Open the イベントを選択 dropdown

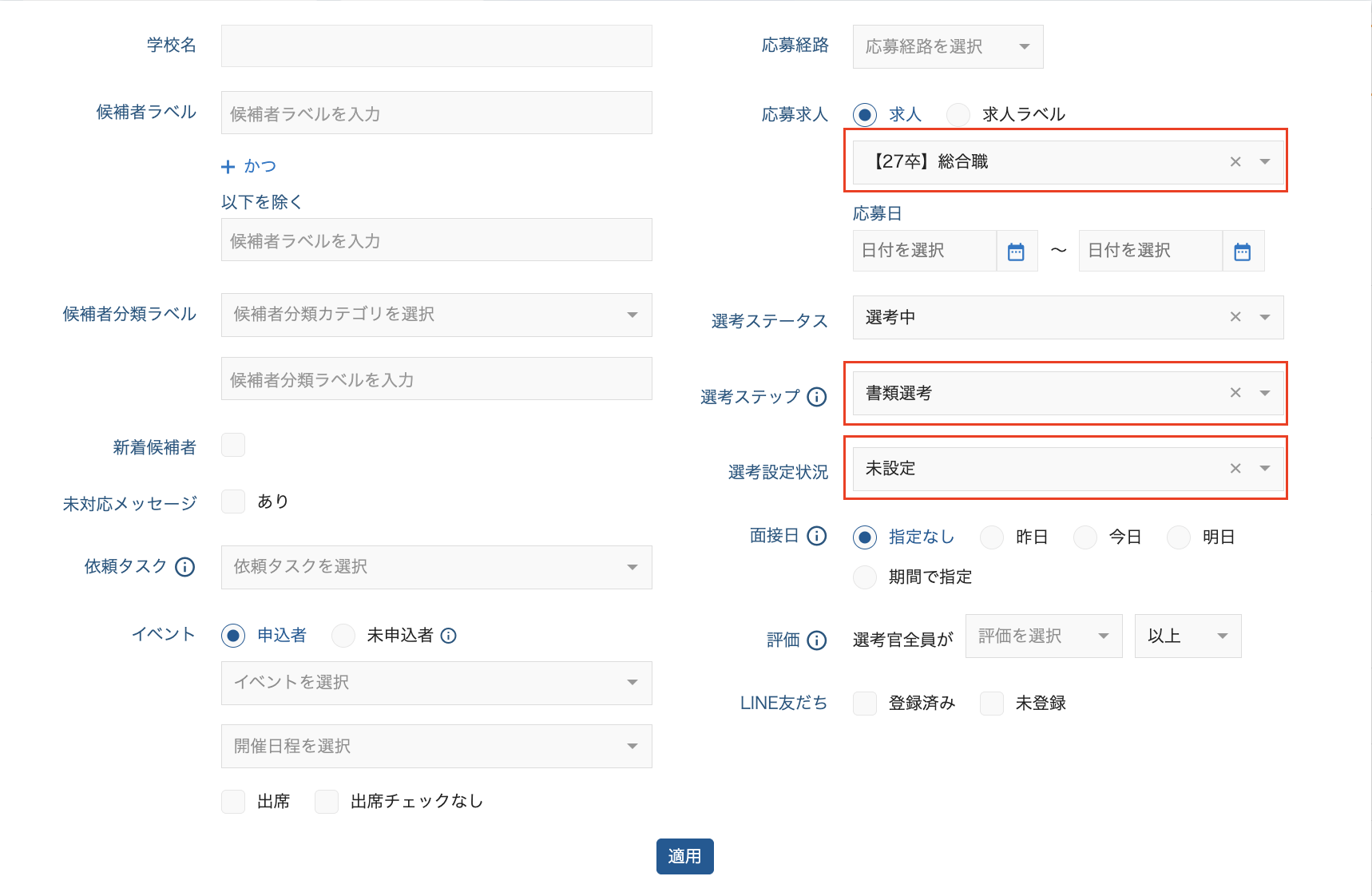436,683
